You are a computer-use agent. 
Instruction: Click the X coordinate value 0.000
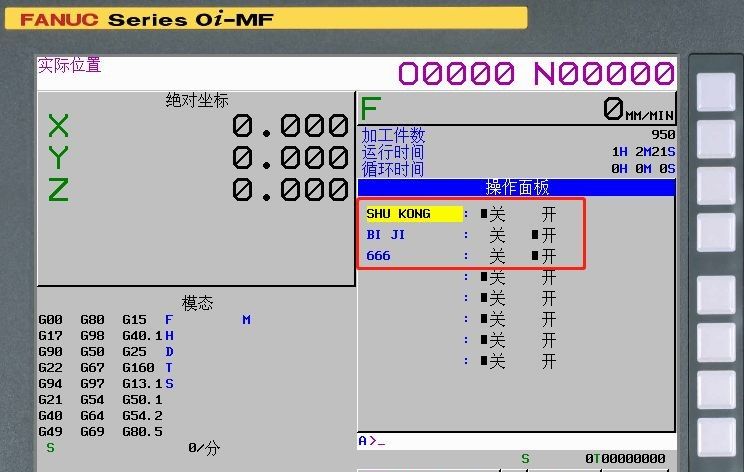(x=290, y=126)
